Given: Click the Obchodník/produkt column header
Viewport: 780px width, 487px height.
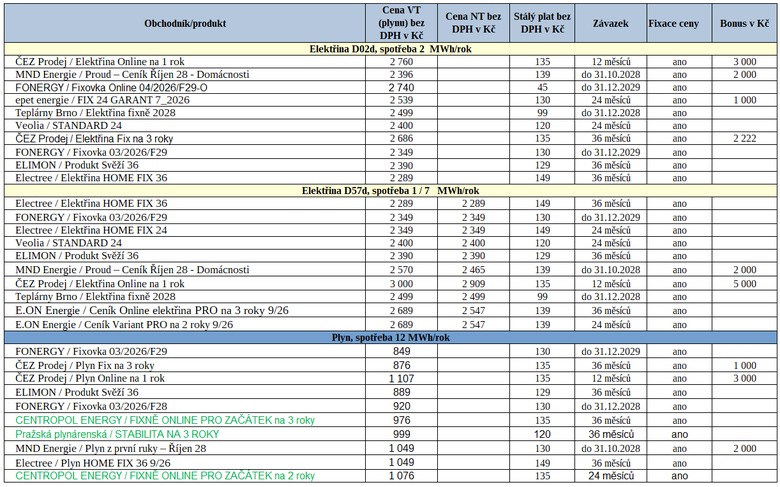Looking at the screenshot, I should tap(185, 23).
